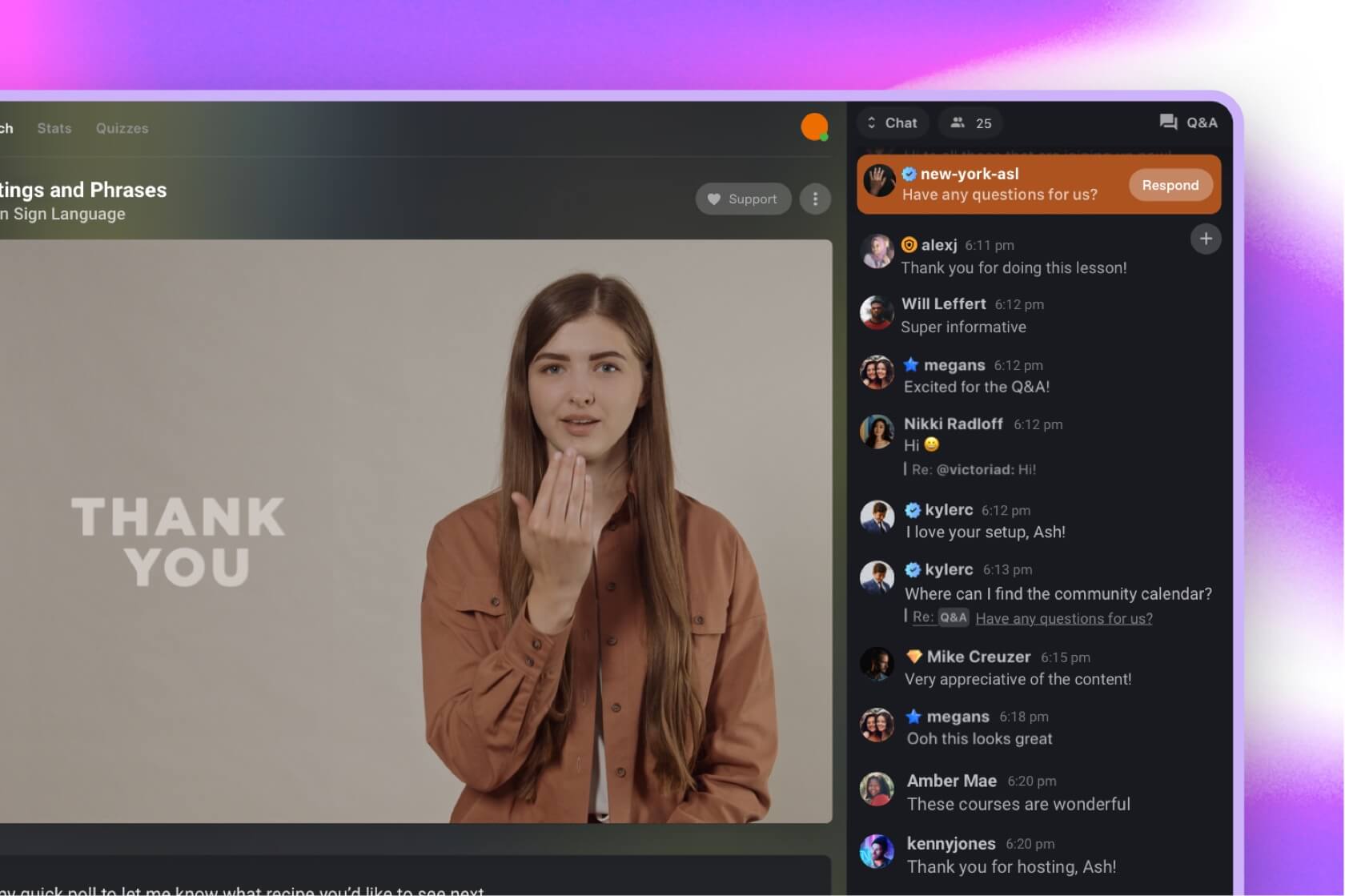
Task: Open the Stats tab
Action: point(54,128)
